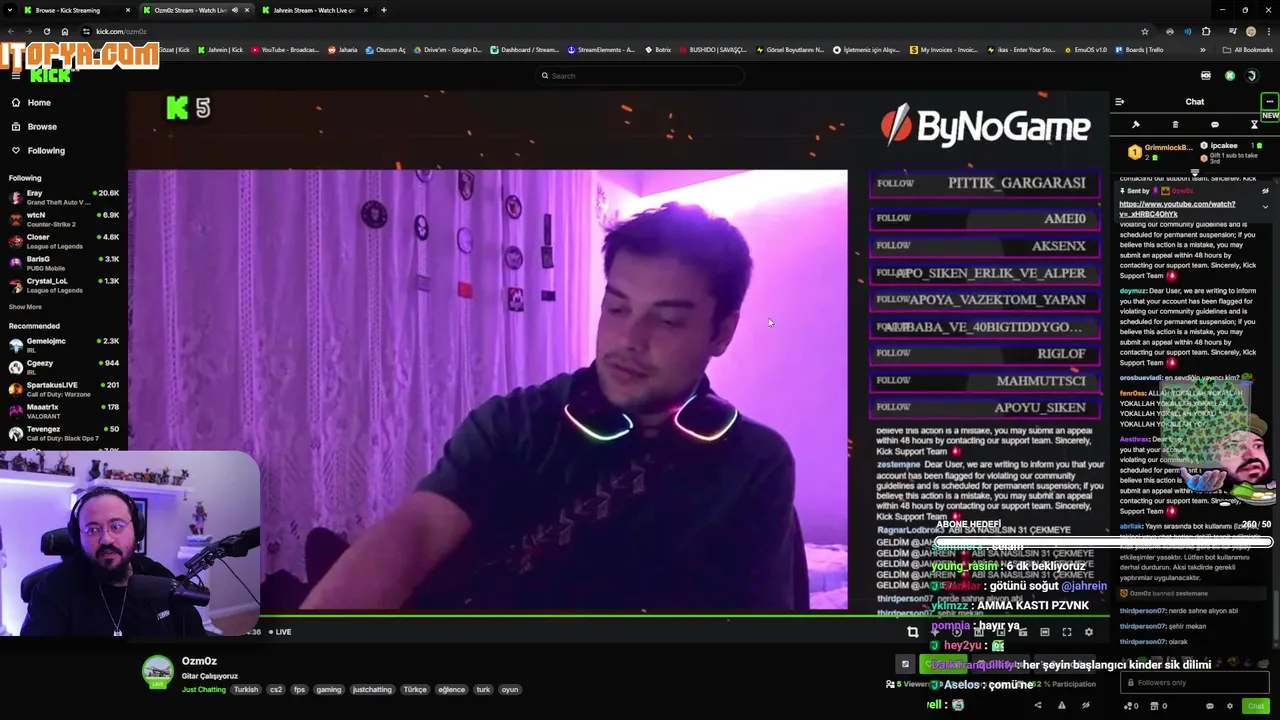The width and height of the screenshot is (1280, 720).
Task: Click the green Chat send button
Action: click(x=1256, y=706)
